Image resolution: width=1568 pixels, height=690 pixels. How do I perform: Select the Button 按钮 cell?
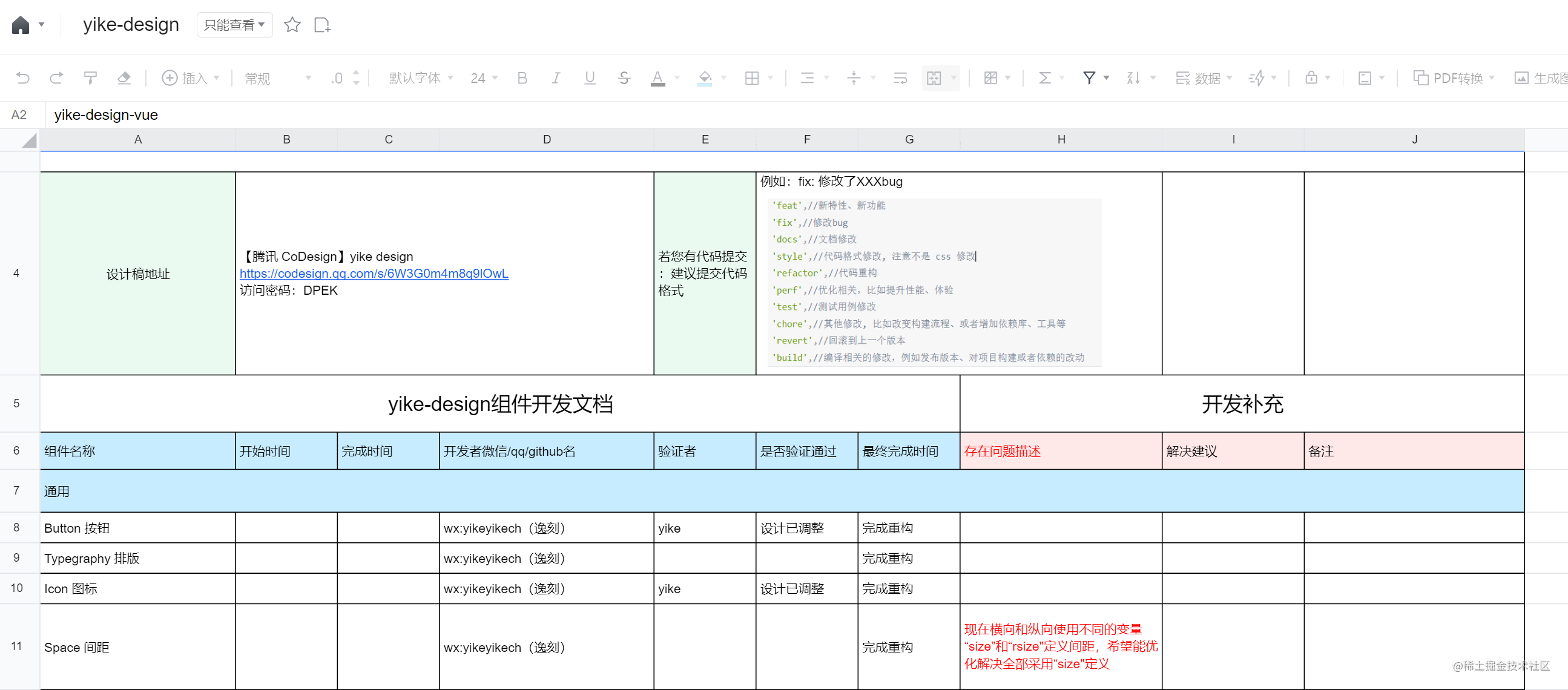click(138, 528)
